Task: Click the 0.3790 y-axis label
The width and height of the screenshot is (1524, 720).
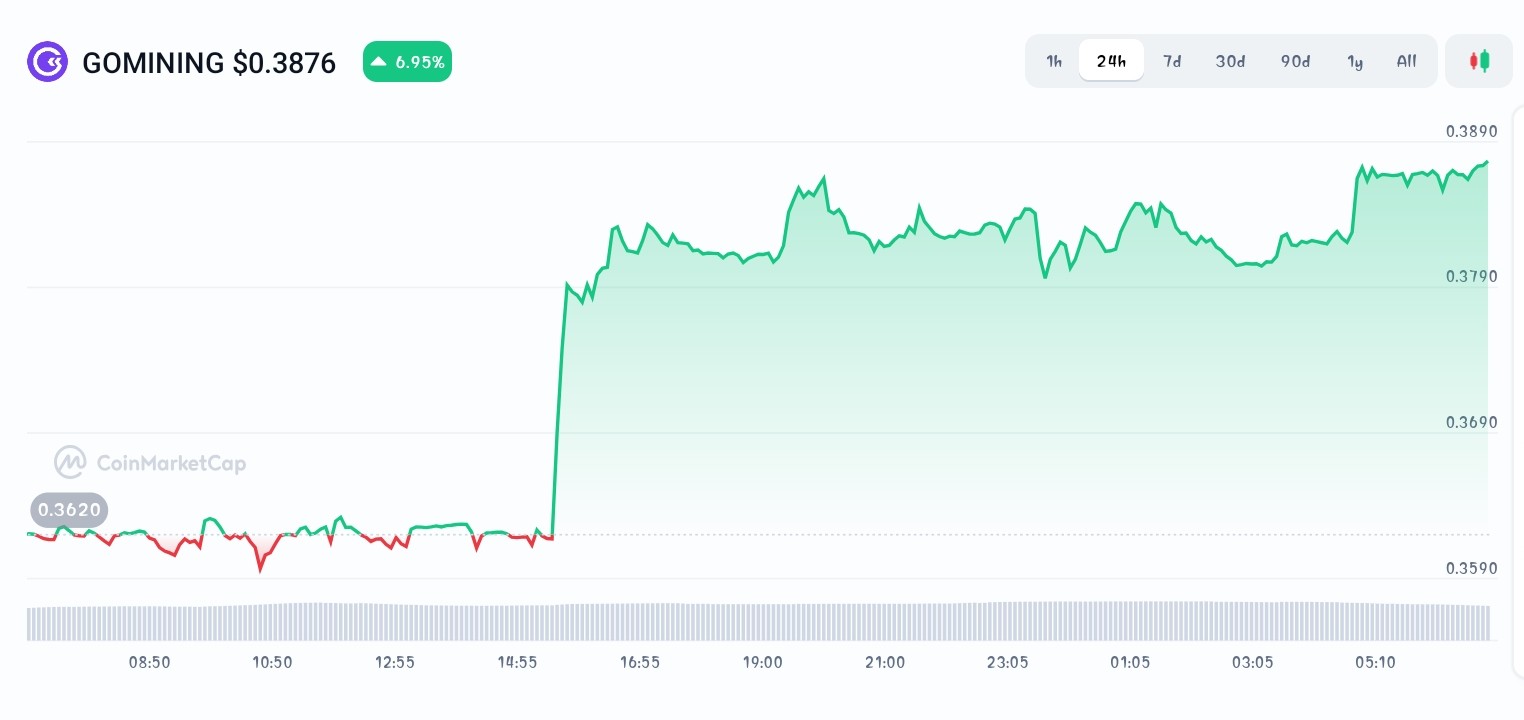Action: (x=1472, y=276)
